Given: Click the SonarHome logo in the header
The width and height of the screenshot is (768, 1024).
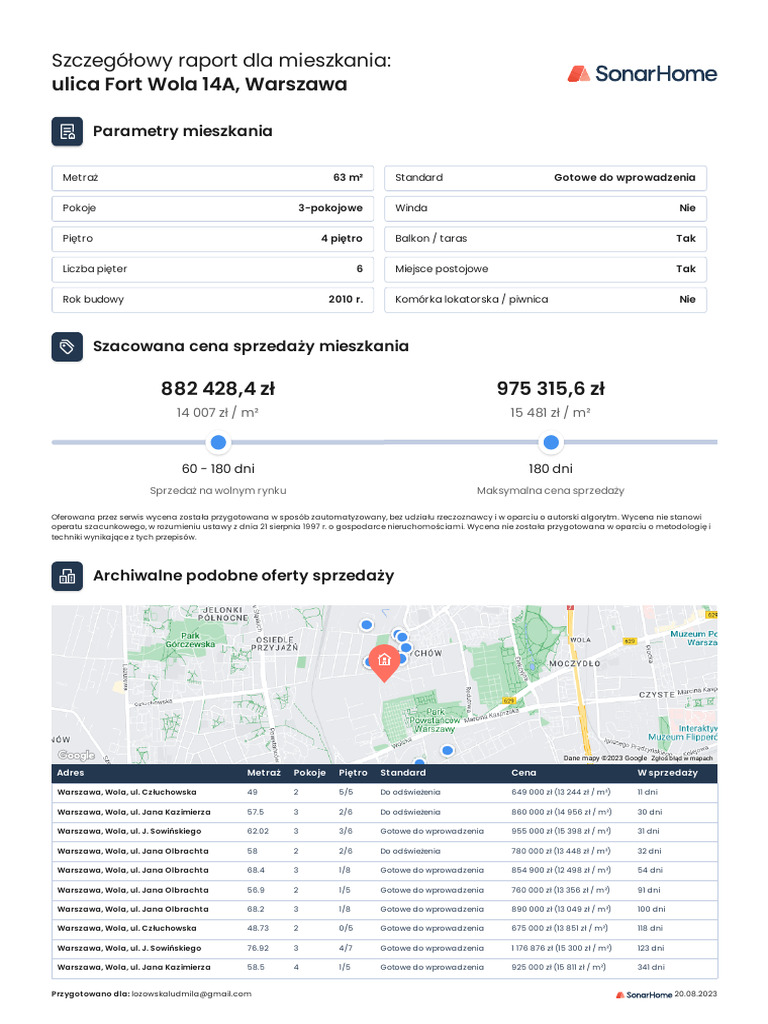Looking at the screenshot, I should pyautogui.click(x=641, y=73).
